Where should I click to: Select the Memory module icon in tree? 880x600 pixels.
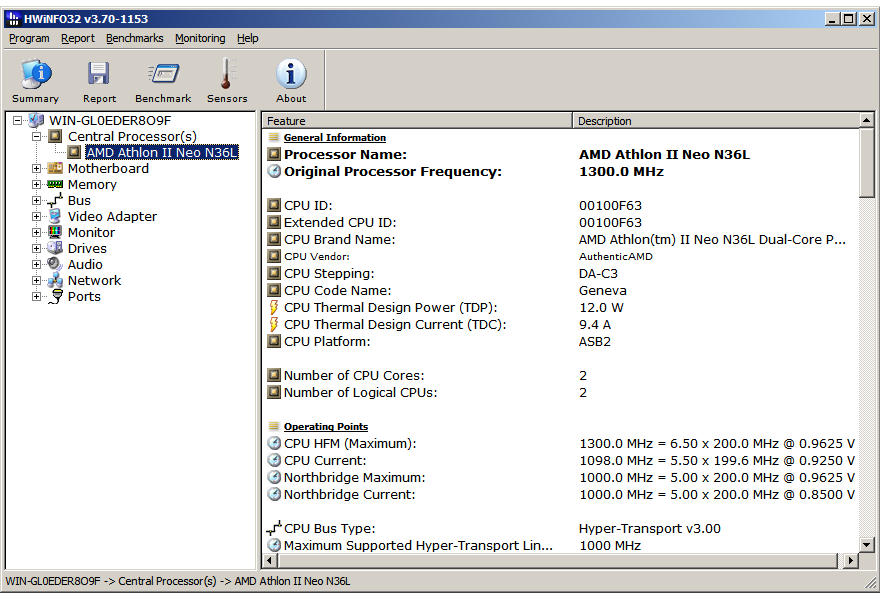click(x=55, y=184)
